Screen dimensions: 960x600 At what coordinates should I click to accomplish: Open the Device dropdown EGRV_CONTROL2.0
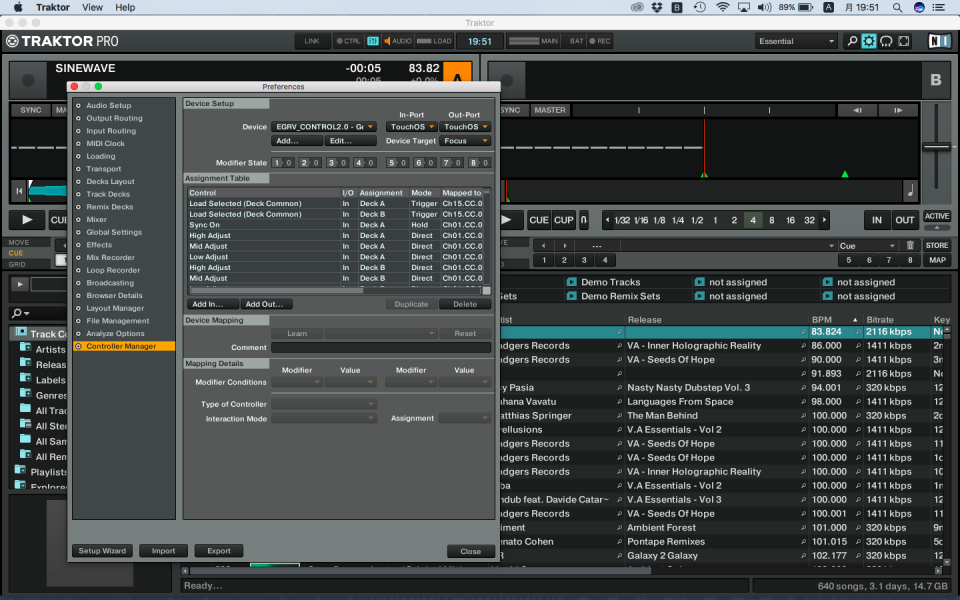pos(324,127)
